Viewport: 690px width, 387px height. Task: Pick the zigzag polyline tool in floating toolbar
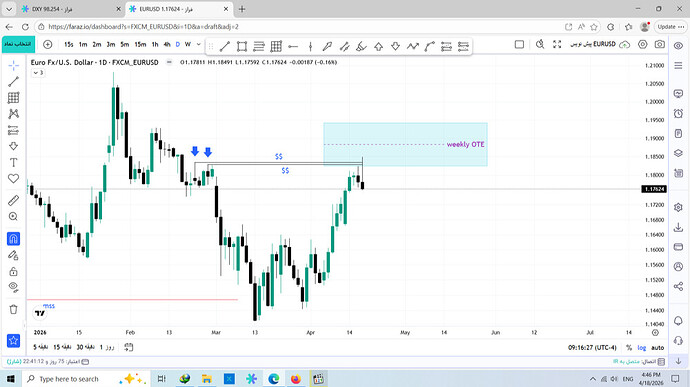click(x=412, y=46)
